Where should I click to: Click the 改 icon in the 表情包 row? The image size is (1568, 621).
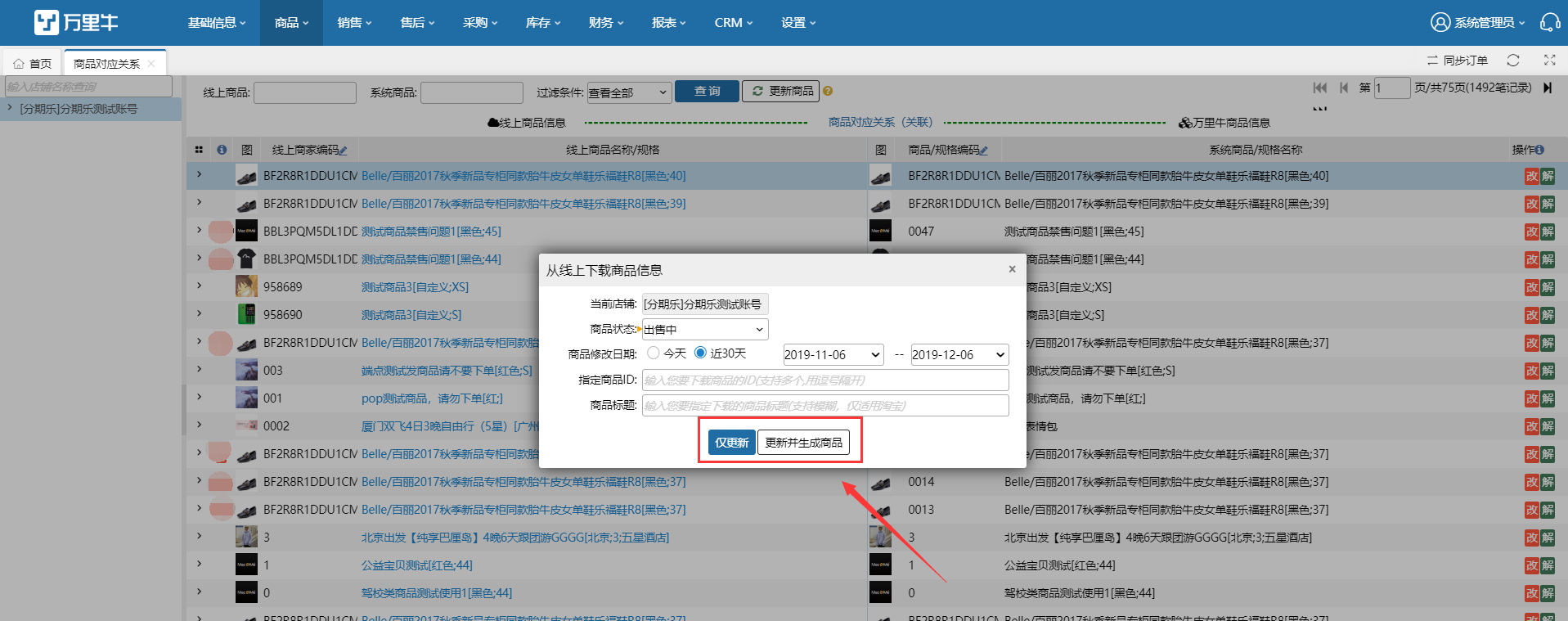click(x=1532, y=426)
